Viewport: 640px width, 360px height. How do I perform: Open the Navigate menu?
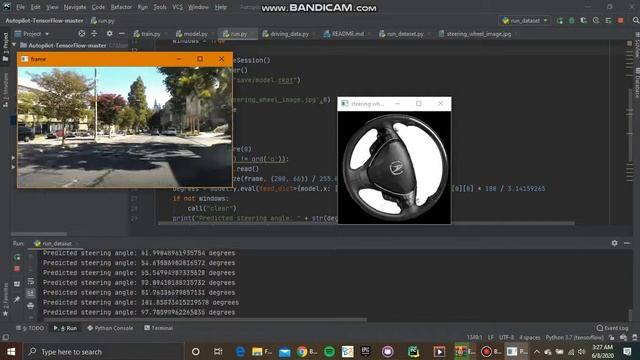[75, 7]
